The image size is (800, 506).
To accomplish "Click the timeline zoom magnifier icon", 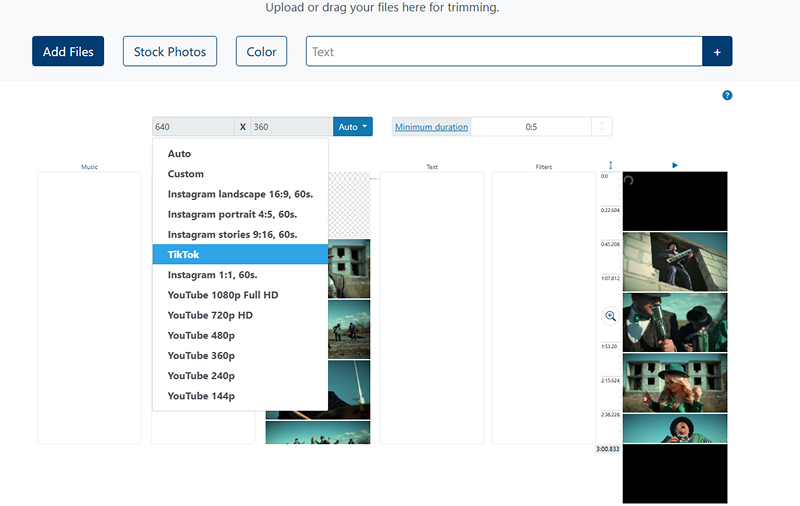I will pos(610,316).
